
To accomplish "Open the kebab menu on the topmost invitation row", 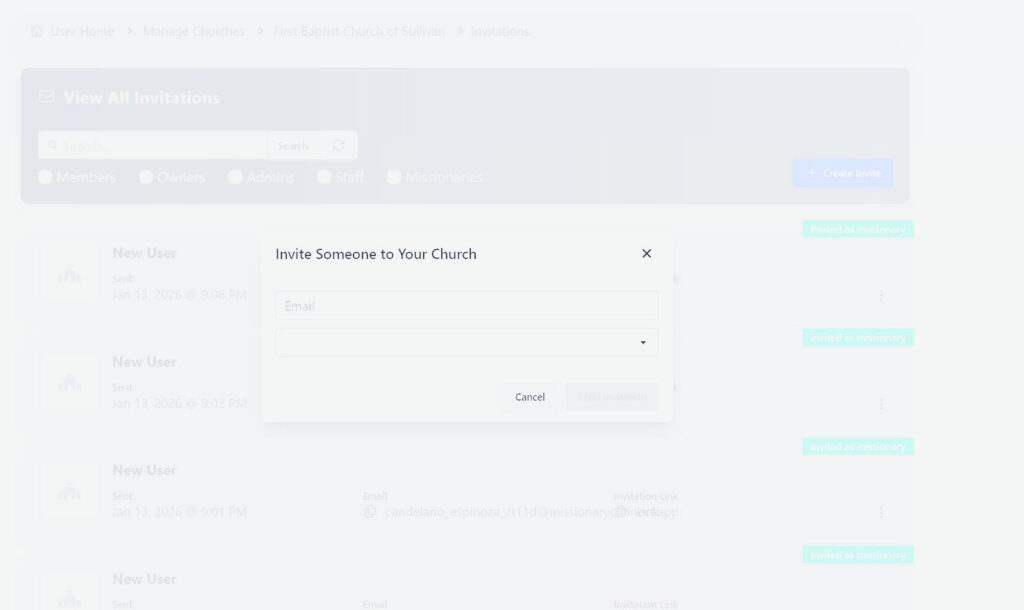I will tap(881, 295).
